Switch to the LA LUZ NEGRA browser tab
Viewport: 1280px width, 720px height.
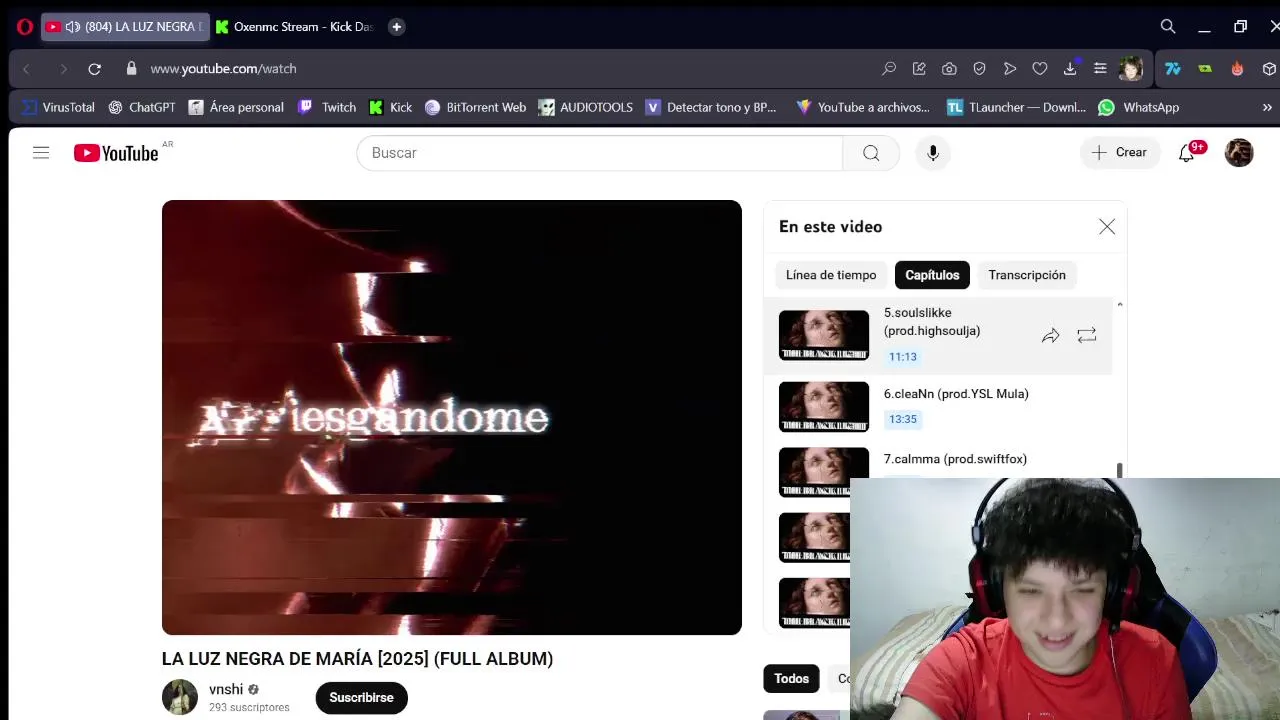pos(125,27)
